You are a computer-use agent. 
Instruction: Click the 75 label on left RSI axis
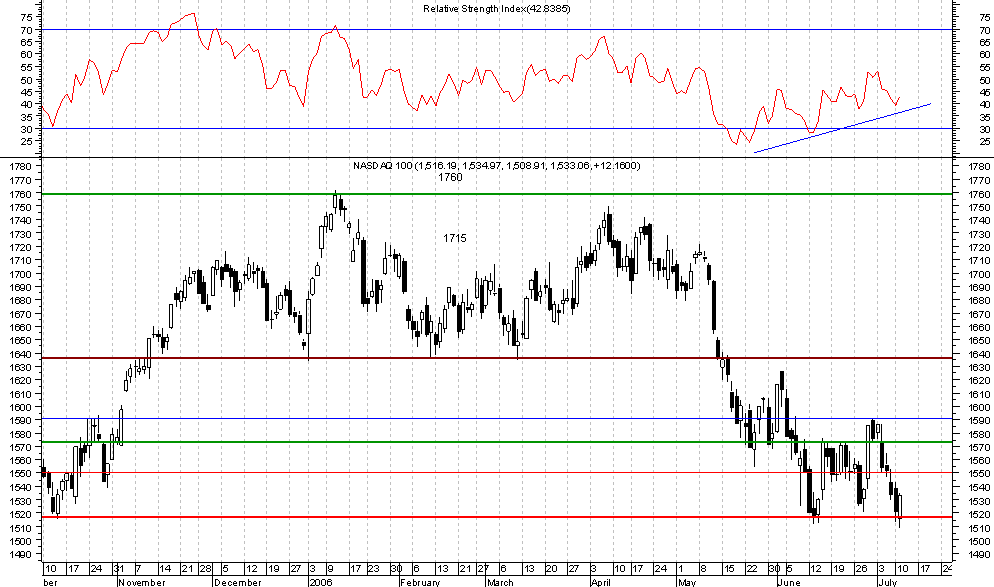click(26, 18)
